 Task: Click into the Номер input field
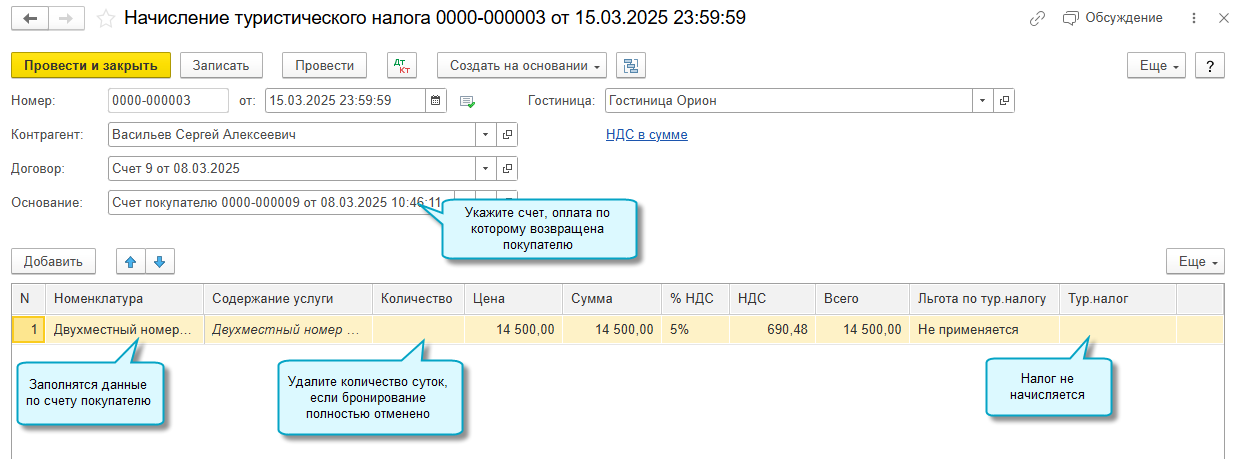click(168, 100)
